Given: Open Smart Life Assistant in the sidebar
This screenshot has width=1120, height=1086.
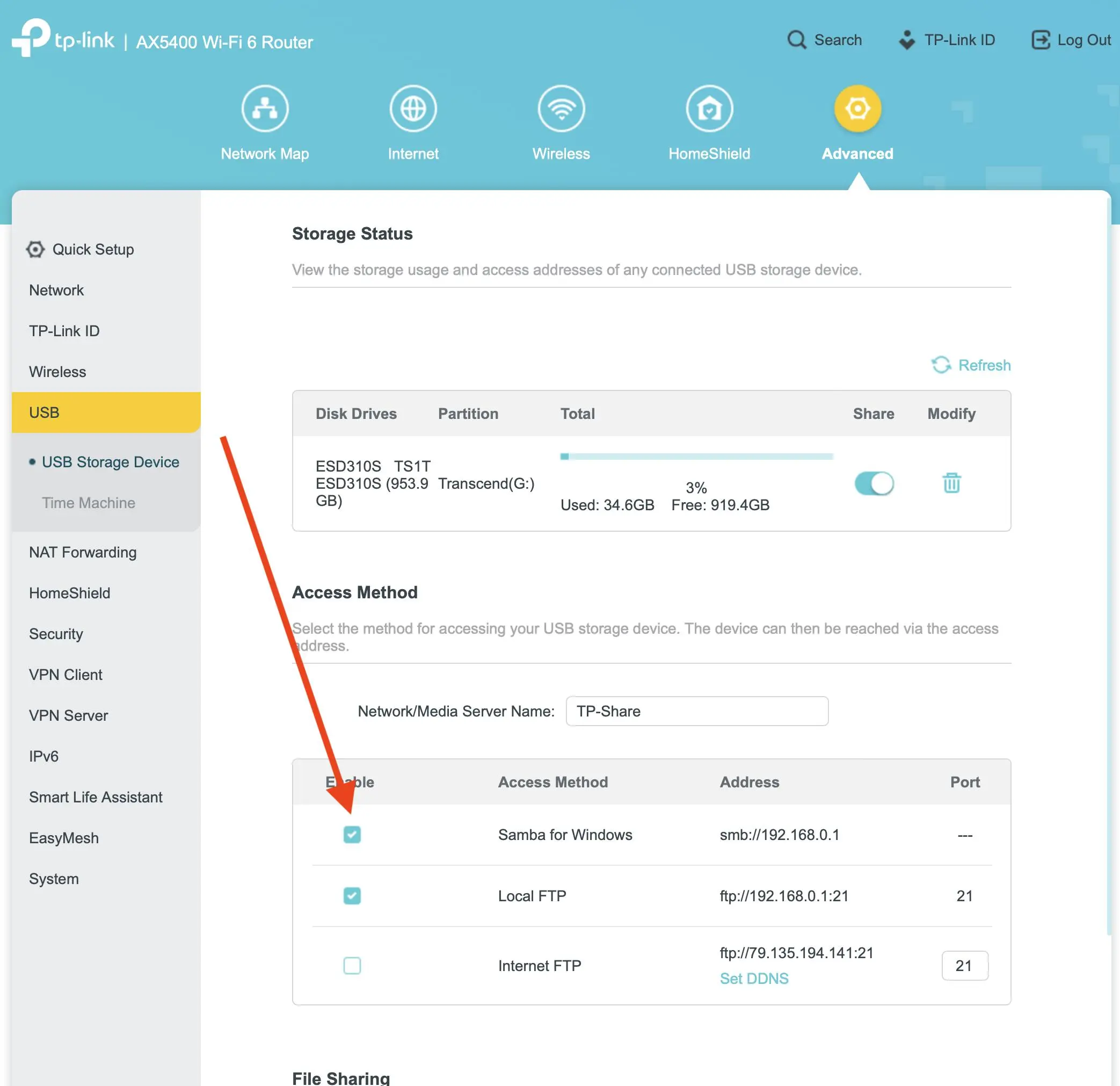Looking at the screenshot, I should click(x=96, y=798).
